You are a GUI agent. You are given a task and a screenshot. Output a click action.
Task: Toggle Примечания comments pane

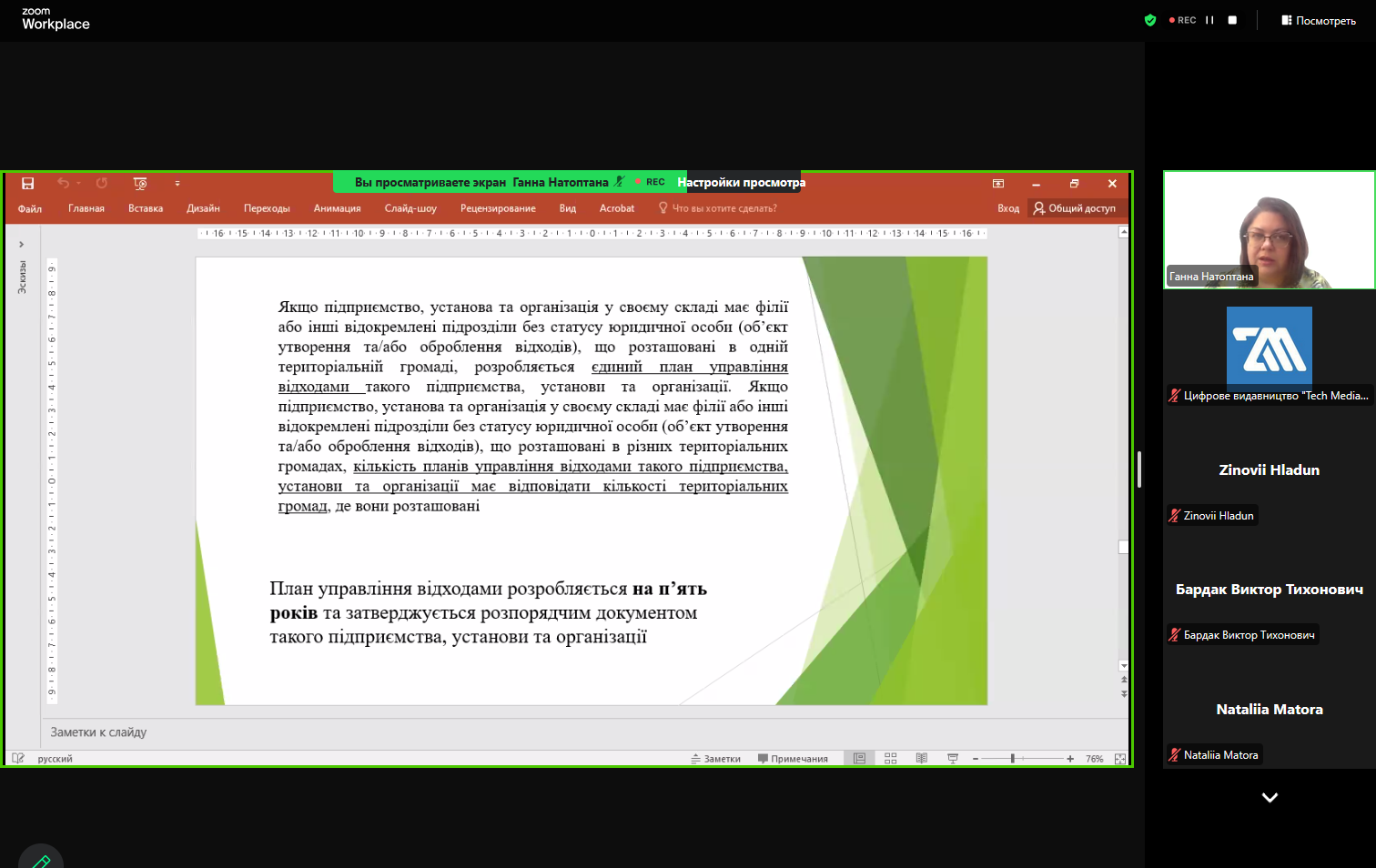[793, 759]
